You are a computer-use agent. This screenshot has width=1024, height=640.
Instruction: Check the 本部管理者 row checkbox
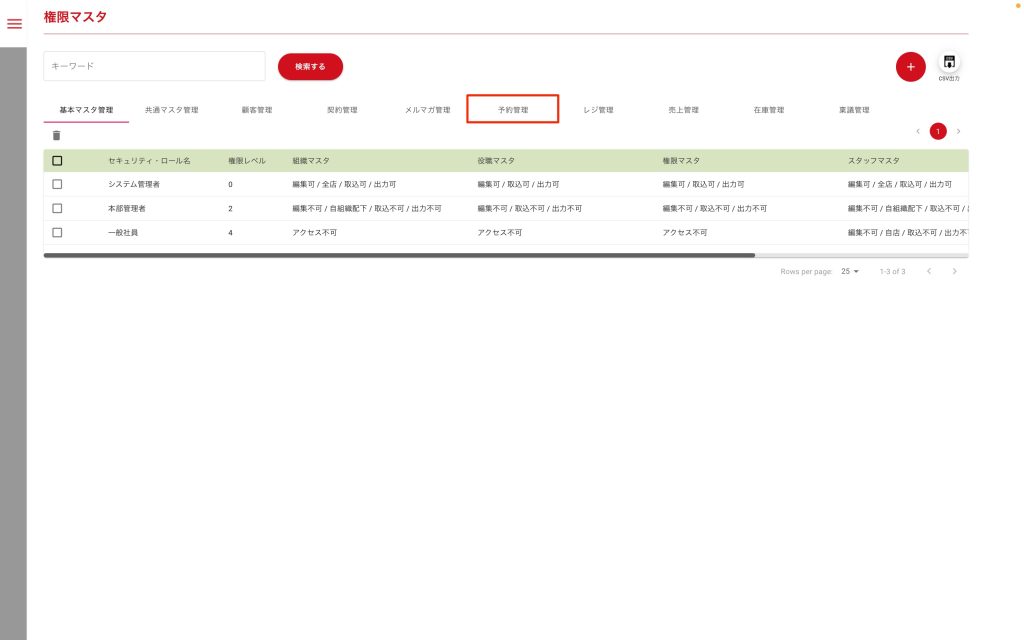click(57, 208)
